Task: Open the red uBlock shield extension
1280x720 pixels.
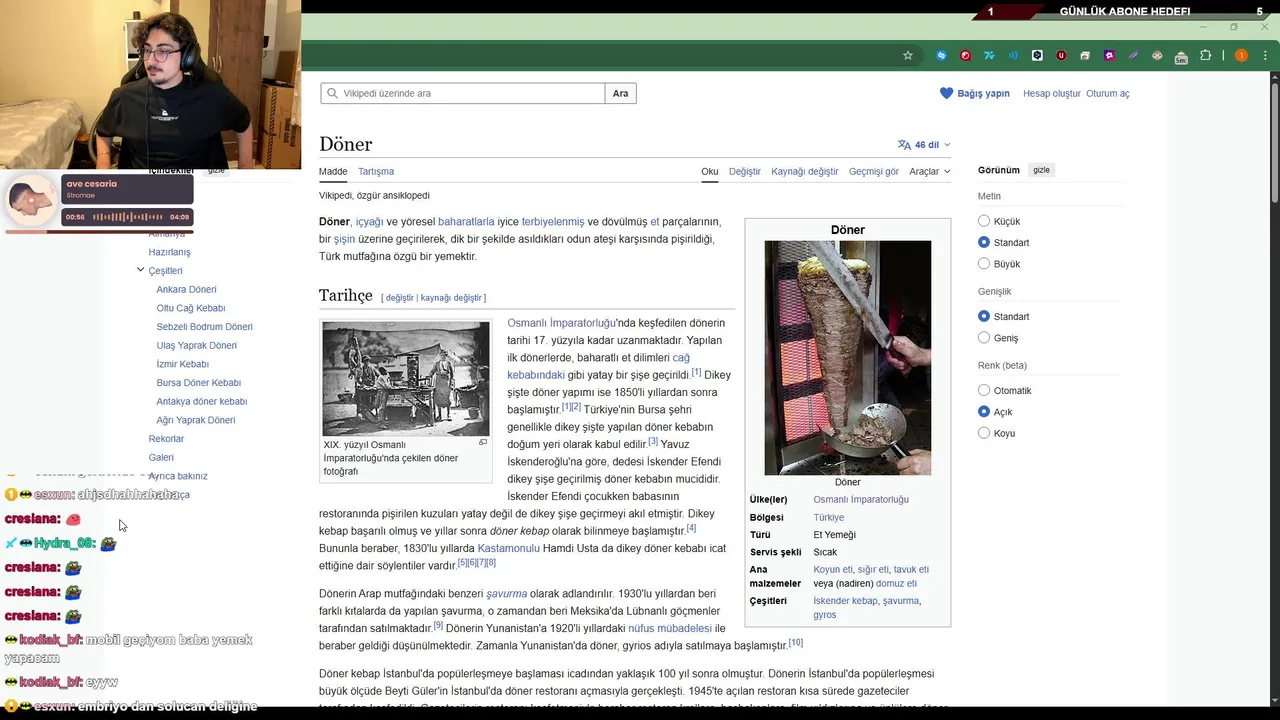Action: point(1061,55)
